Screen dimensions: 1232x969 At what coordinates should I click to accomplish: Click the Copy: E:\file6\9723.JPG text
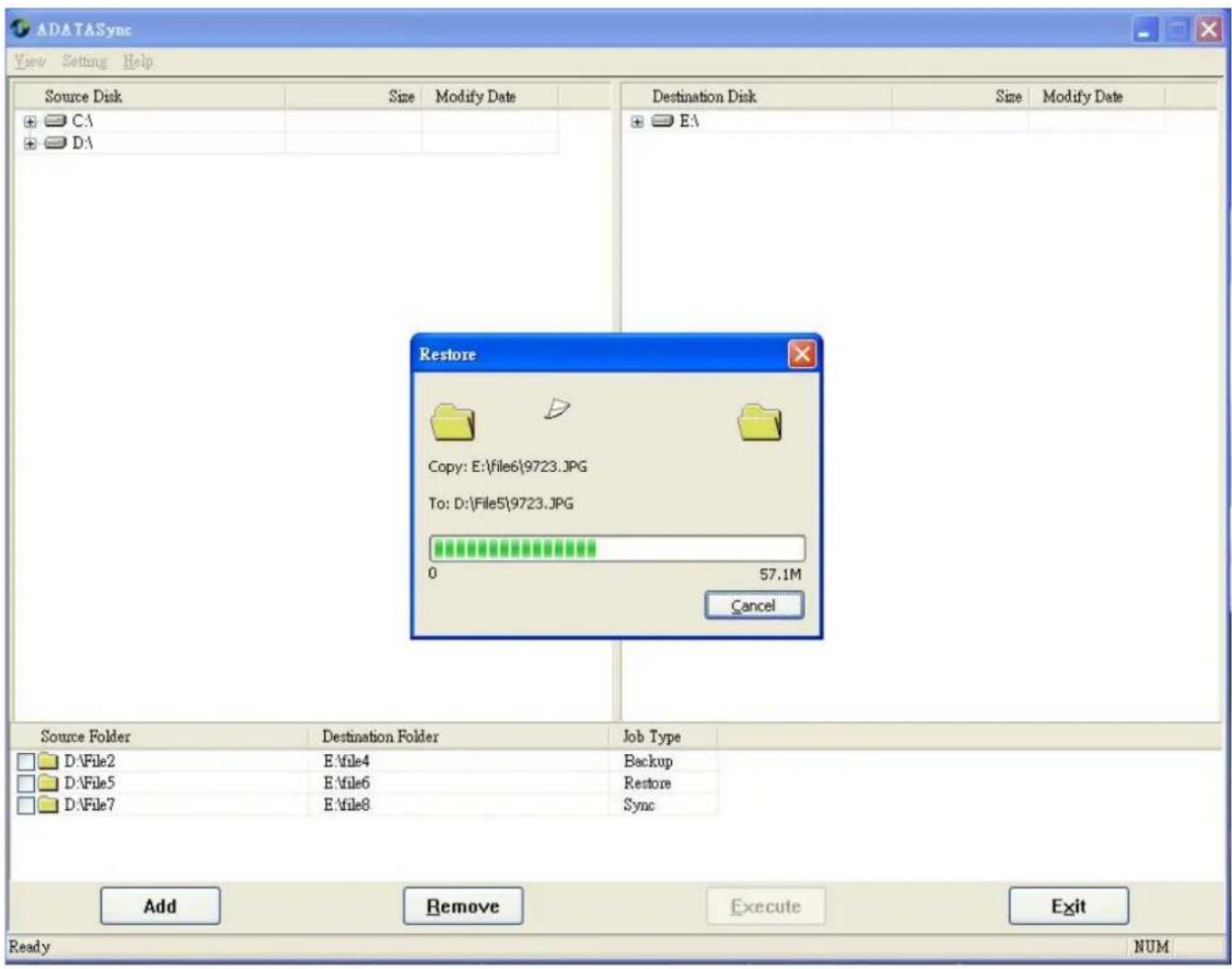508,467
